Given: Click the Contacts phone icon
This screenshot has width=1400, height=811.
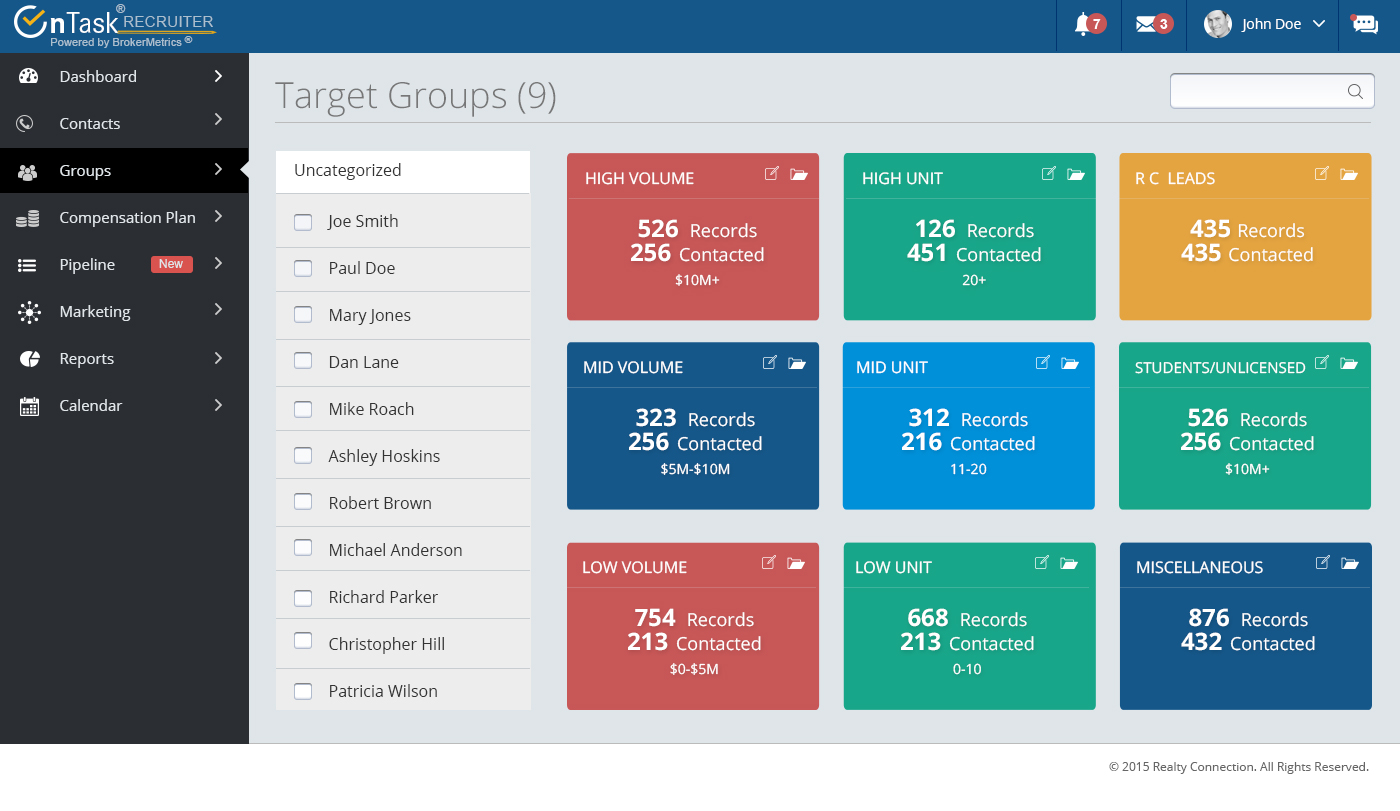Looking at the screenshot, I should tap(26, 123).
